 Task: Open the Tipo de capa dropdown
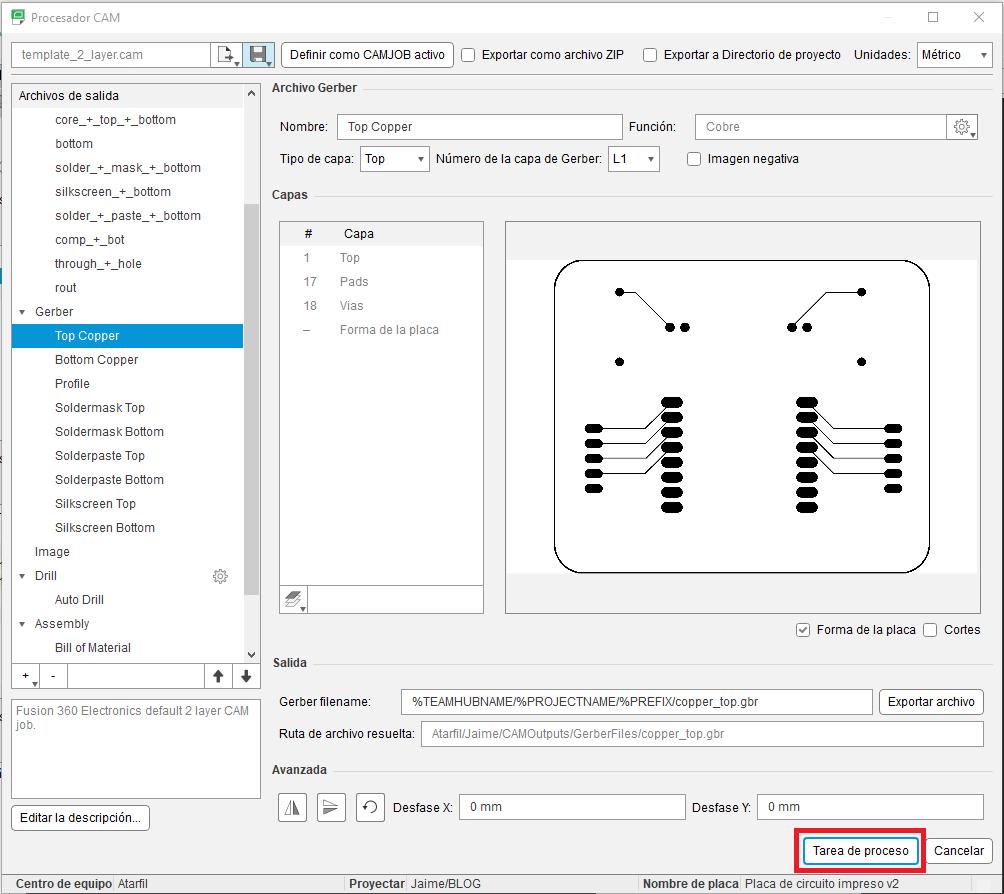[394, 159]
